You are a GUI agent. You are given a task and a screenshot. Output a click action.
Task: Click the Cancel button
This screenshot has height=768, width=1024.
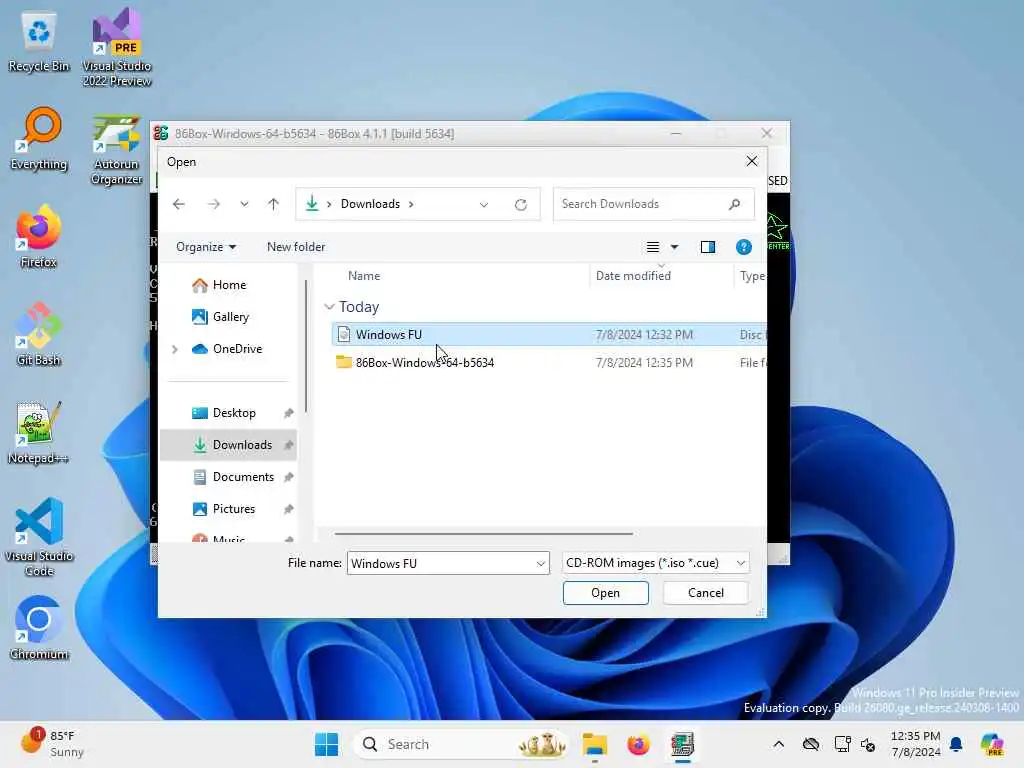706,593
